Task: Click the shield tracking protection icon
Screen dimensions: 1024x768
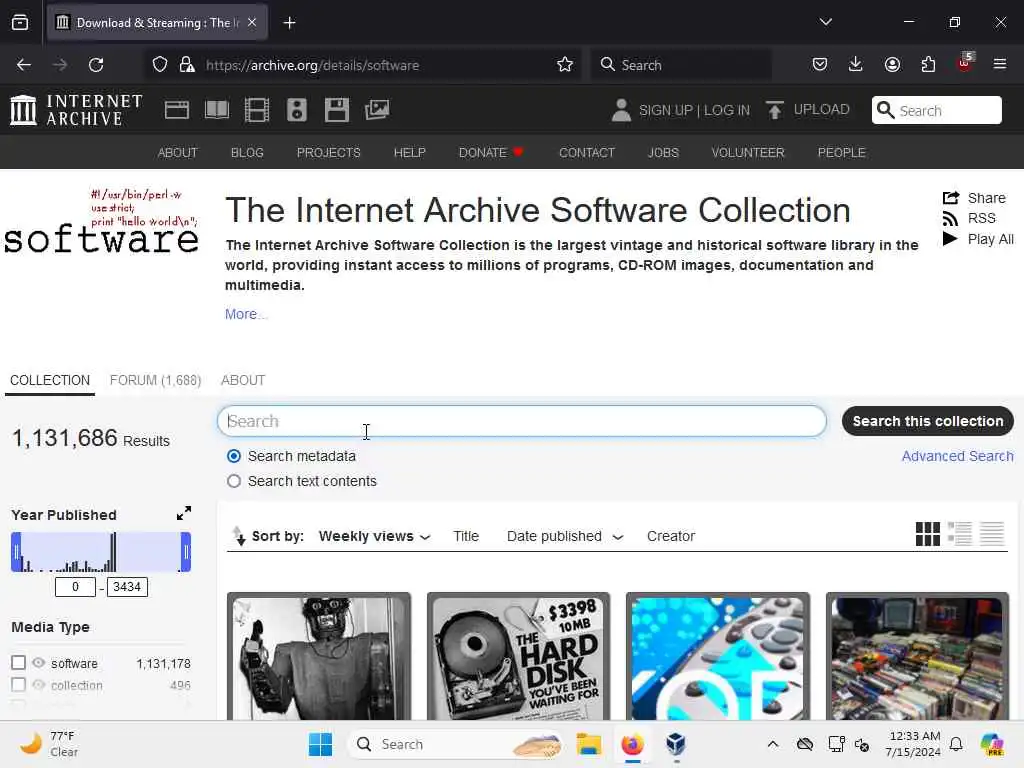Action: click(x=160, y=65)
